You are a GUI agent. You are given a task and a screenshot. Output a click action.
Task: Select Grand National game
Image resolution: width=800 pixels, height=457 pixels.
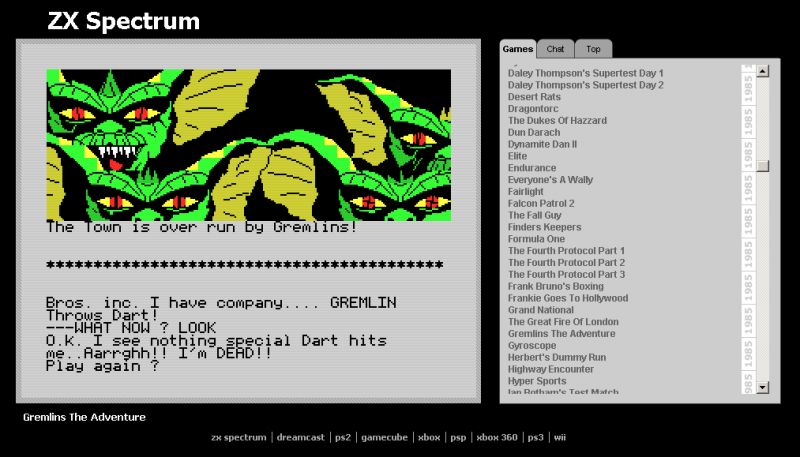click(541, 310)
